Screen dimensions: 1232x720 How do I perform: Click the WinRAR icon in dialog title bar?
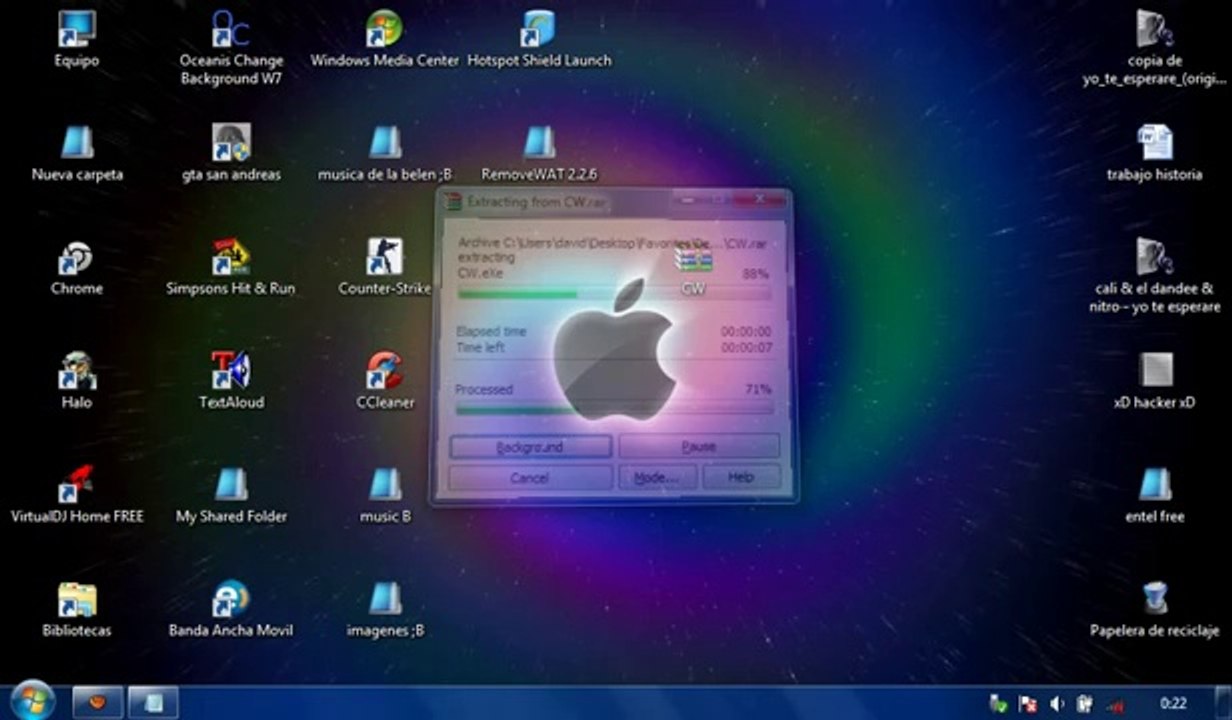tap(452, 201)
